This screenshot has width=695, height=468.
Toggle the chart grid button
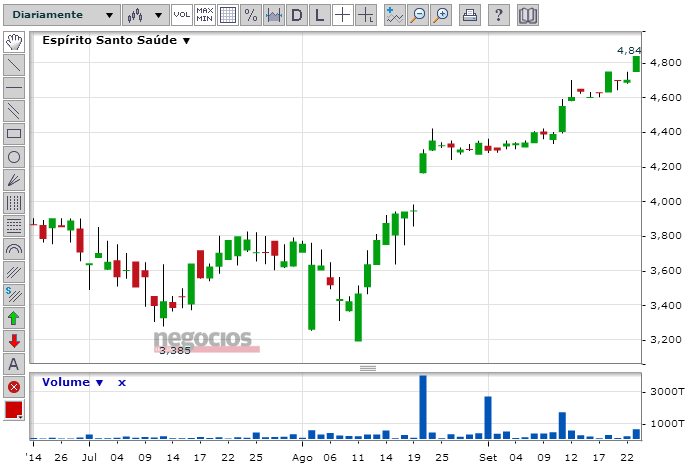pyautogui.click(x=228, y=15)
